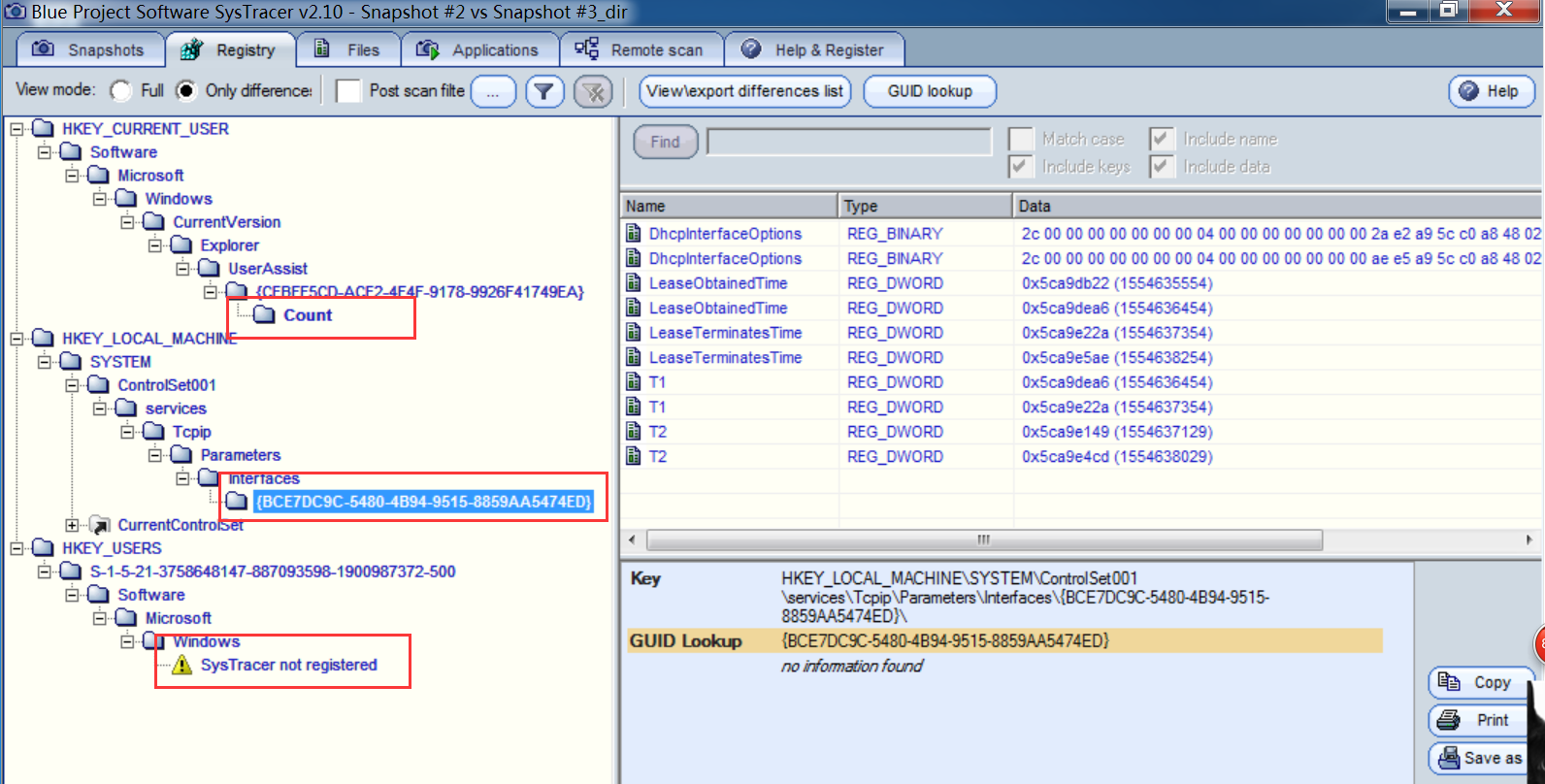Select the Count folder in tree
The width and height of the screenshot is (1545, 784).
(308, 315)
